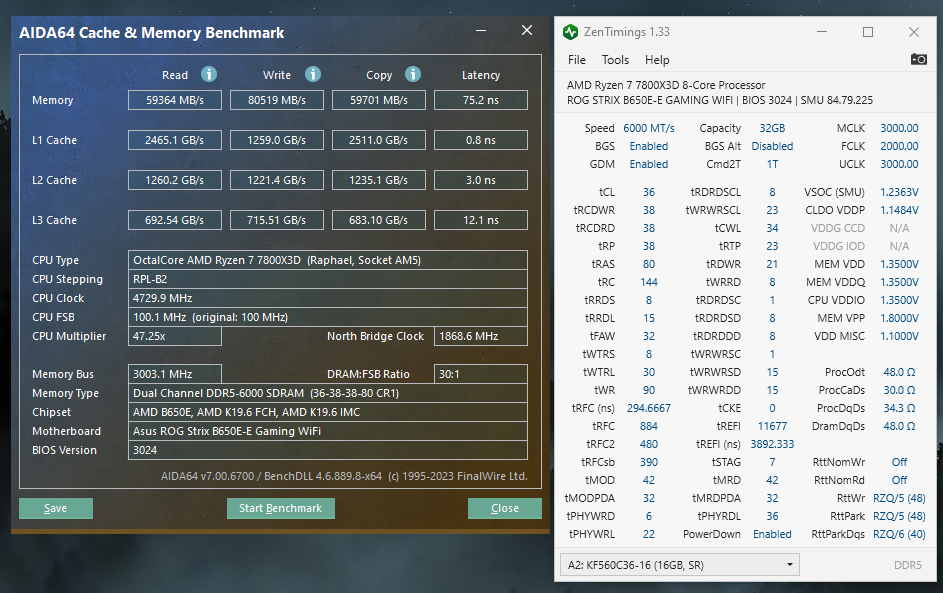Close the AIDA64 window with the X
The image size is (943, 593).
click(x=527, y=30)
